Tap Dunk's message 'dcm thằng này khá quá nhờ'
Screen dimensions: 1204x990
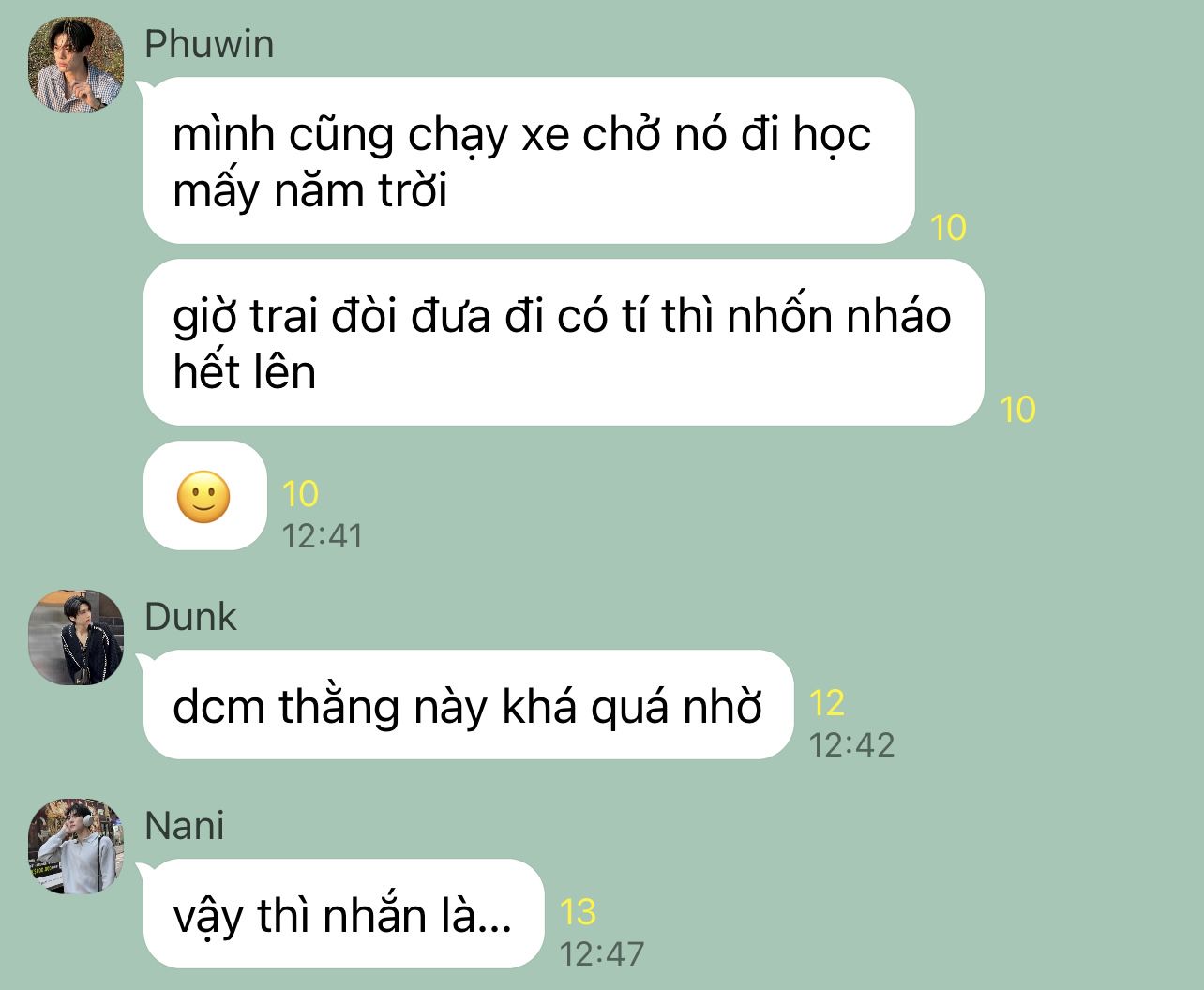tap(468, 705)
